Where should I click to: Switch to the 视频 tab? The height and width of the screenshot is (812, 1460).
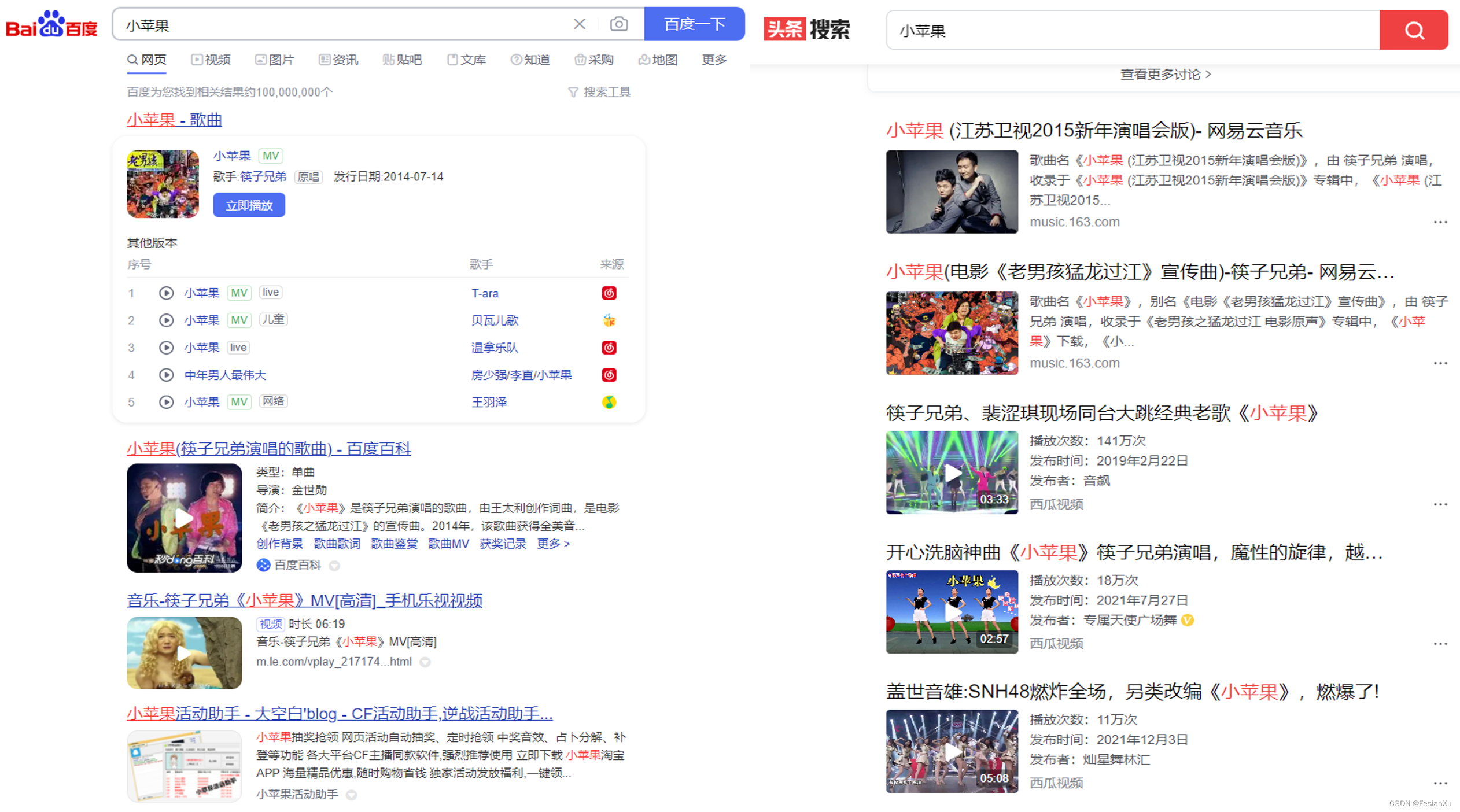(211, 60)
